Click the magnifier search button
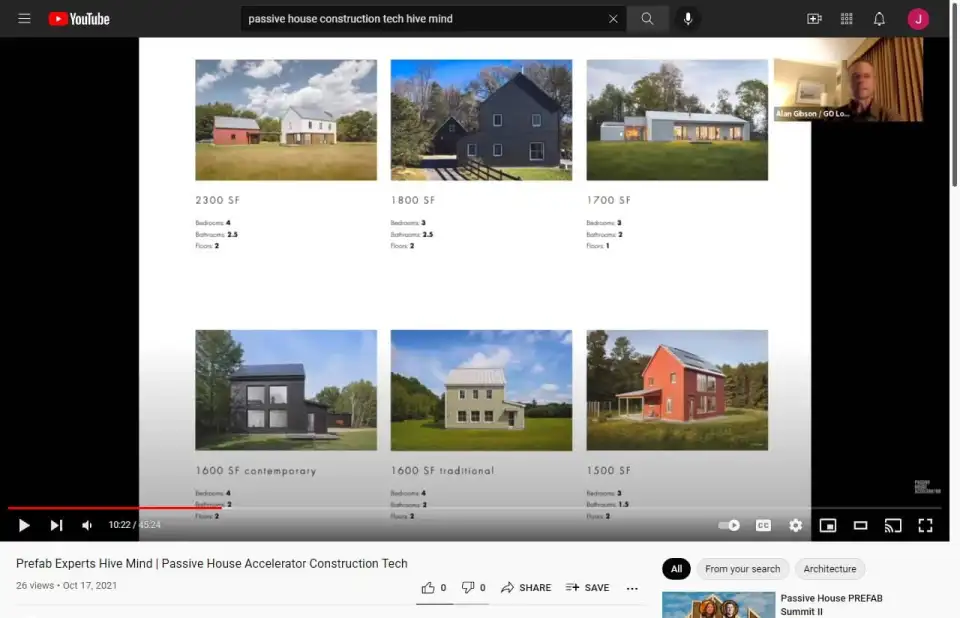The width and height of the screenshot is (960, 618). point(648,19)
